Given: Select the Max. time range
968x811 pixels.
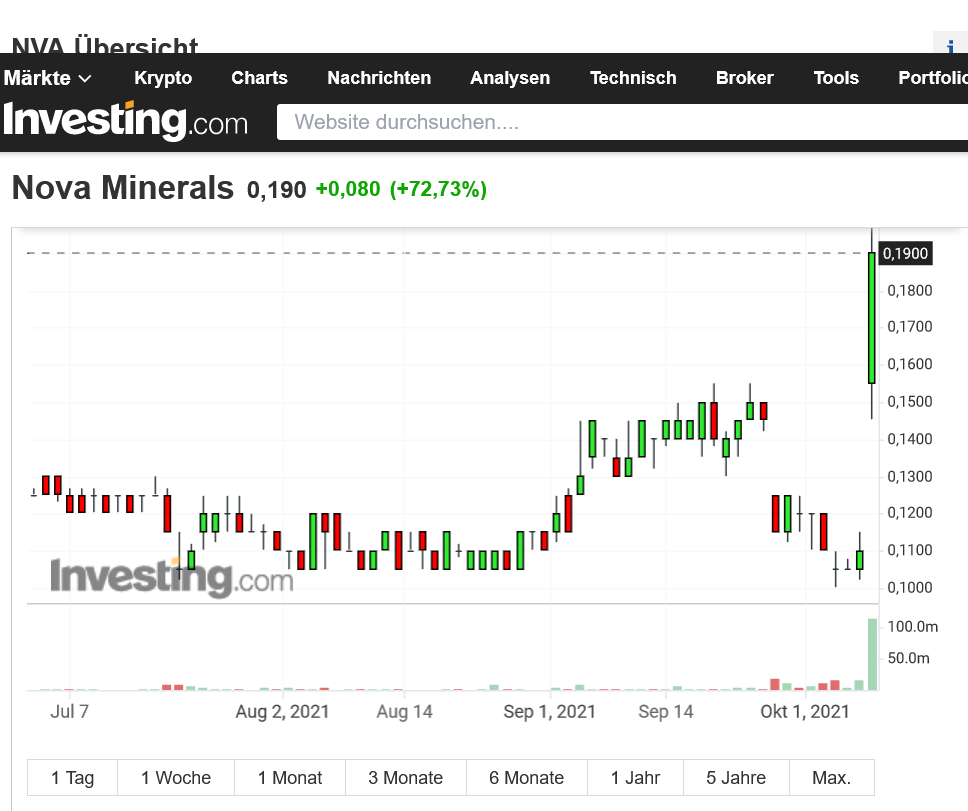Looking at the screenshot, I should click(x=832, y=778).
